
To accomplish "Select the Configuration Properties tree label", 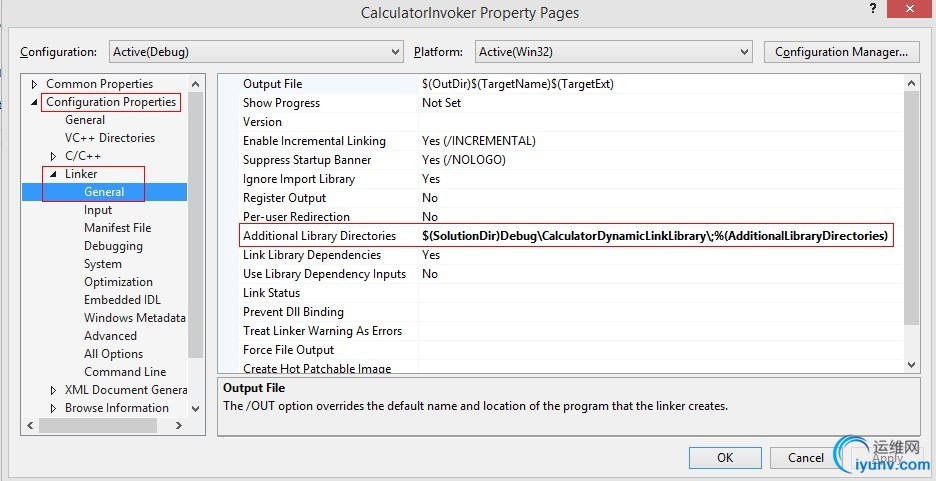I will 111,102.
